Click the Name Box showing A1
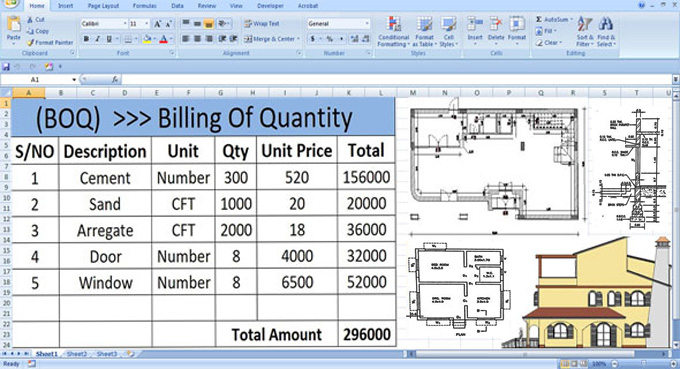The width and height of the screenshot is (680, 369). (x=35, y=80)
